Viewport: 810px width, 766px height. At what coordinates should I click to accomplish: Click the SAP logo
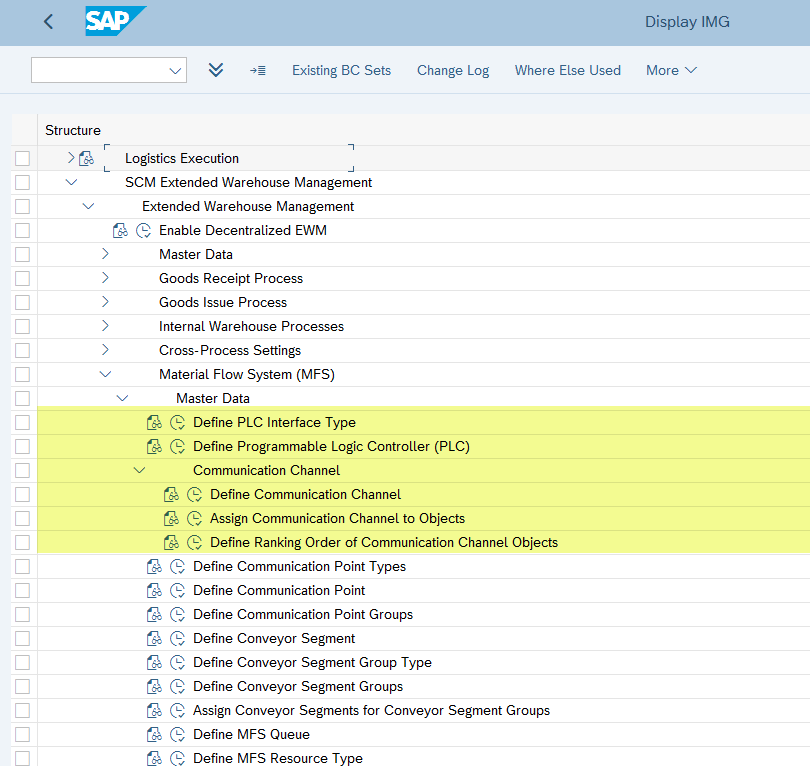pos(114,22)
